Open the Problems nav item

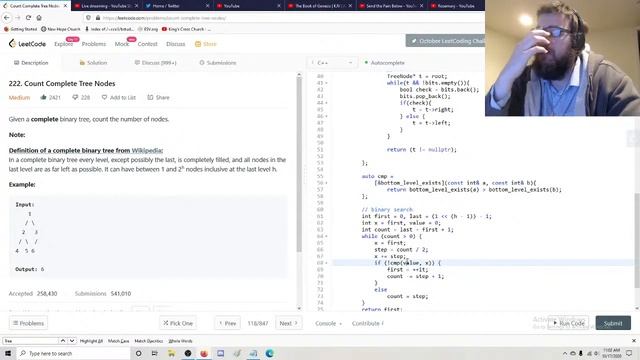point(93,44)
